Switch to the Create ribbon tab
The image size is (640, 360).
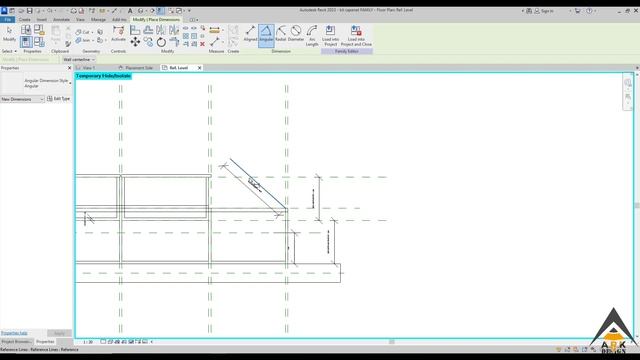(x=24, y=19)
